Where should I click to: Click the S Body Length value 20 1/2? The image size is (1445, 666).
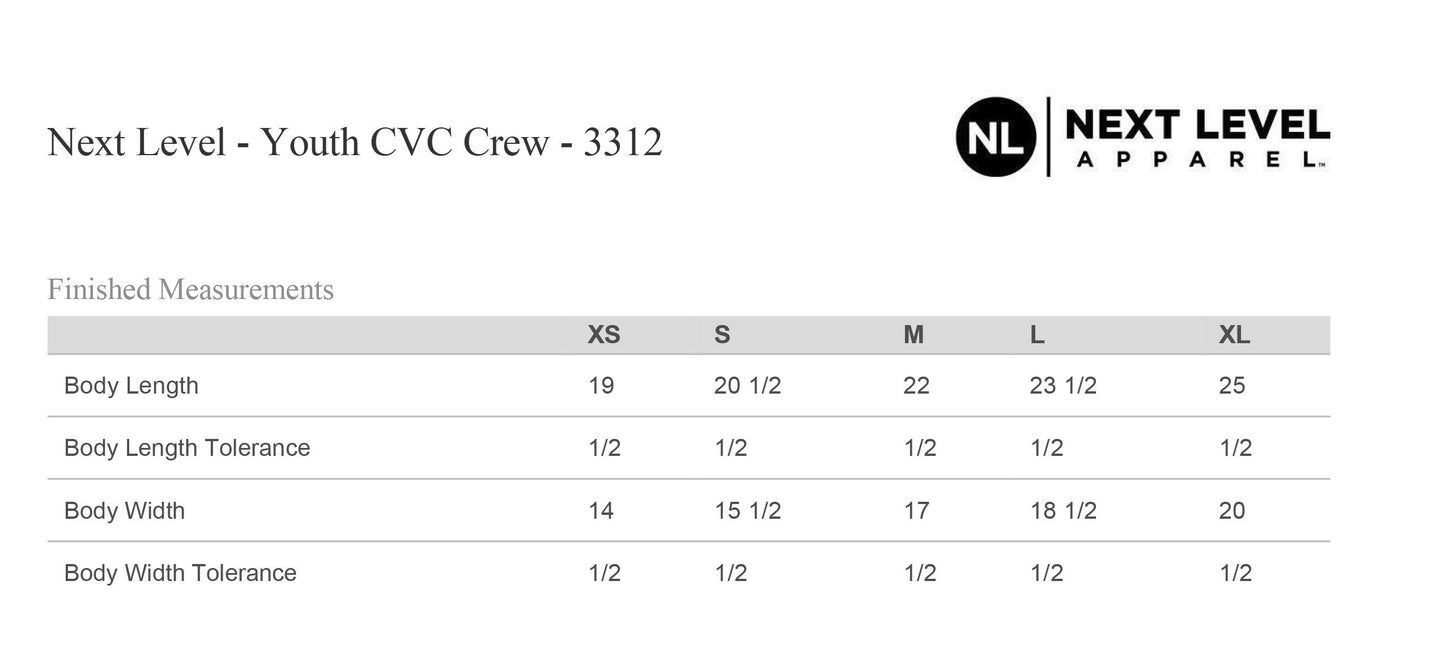pyautogui.click(x=747, y=386)
